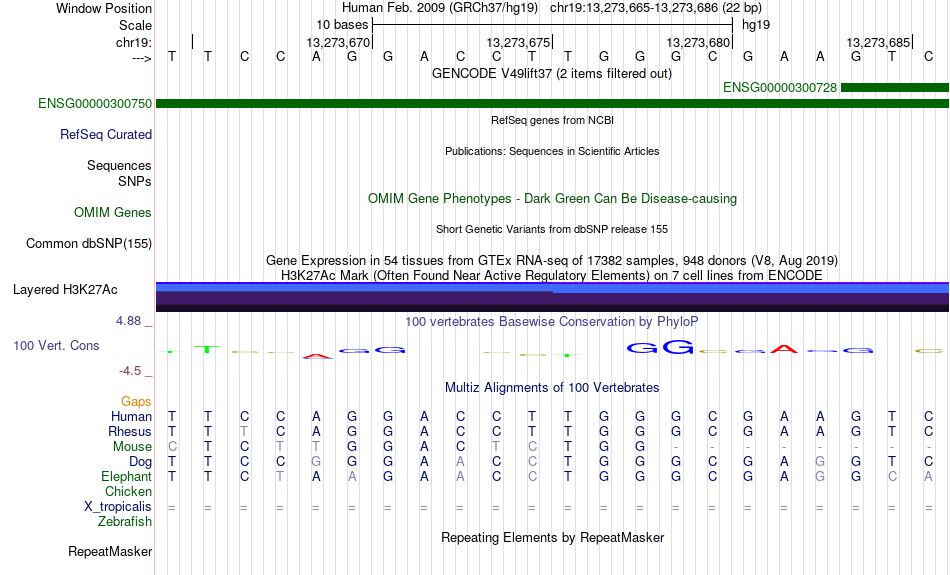Viewport: 950px width, 575px height.
Task: Click the Dog species row label
Action: tap(141, 462)
